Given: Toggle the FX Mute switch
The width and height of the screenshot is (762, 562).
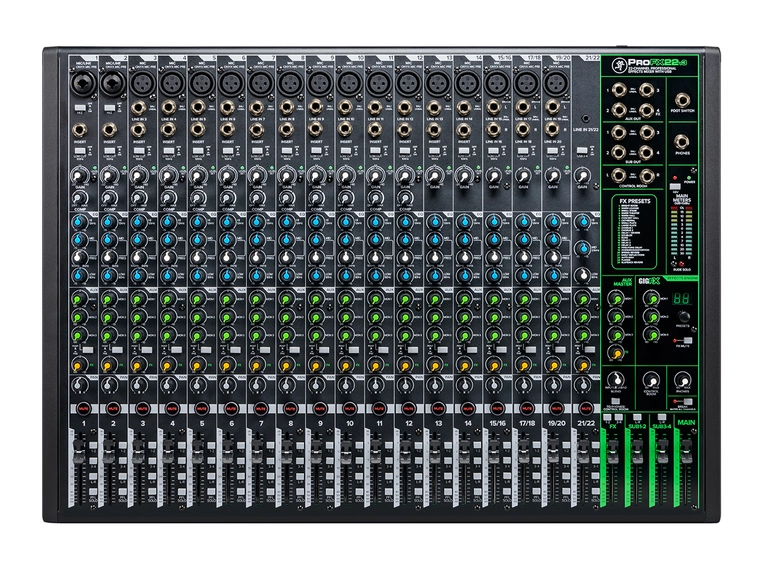Looking at the screenshot, I should (687, 341).
